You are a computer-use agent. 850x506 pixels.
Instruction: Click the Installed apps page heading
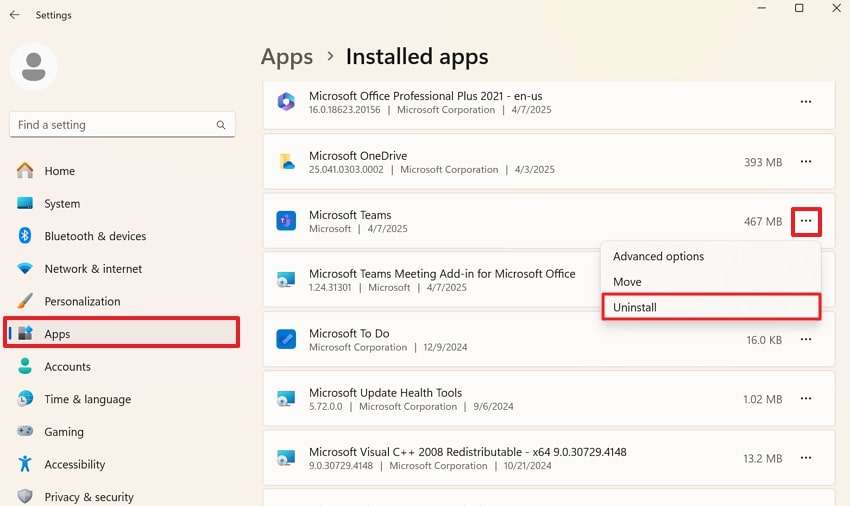point(417,56)
